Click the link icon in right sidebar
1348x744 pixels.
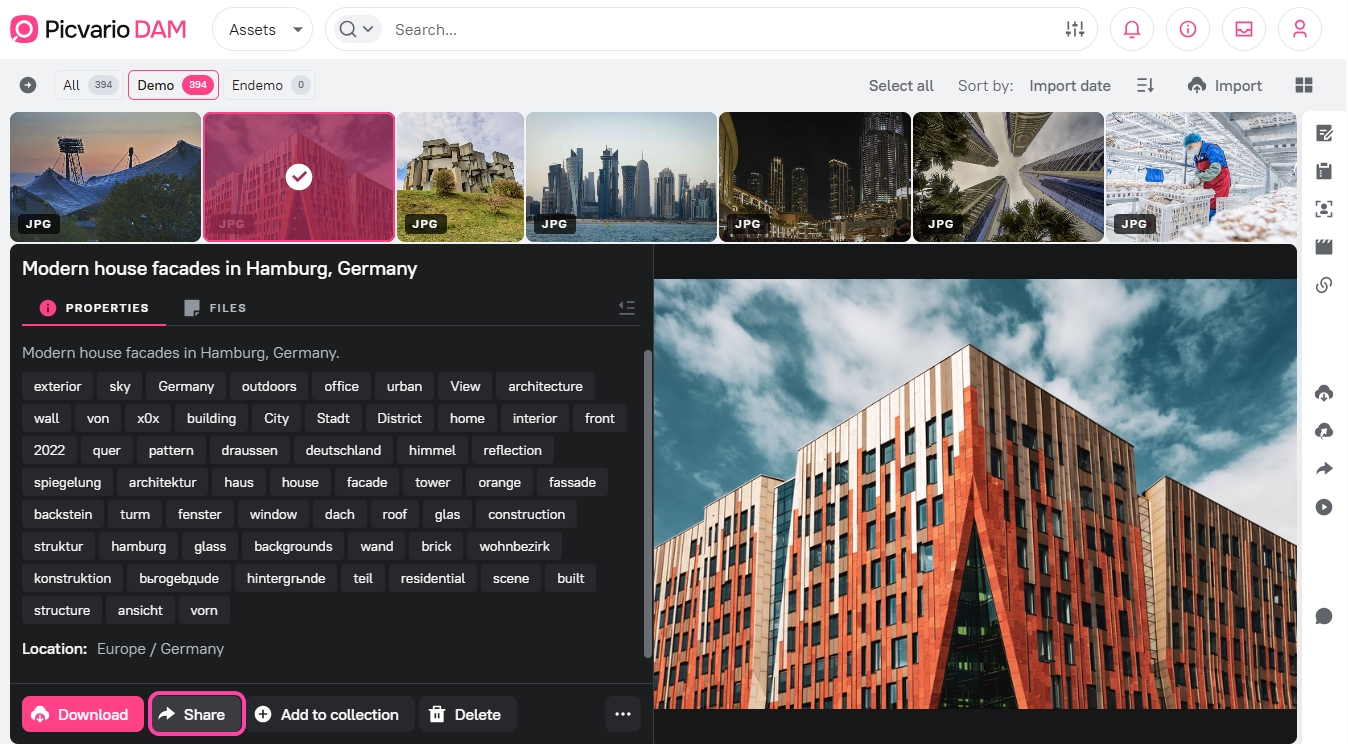tap(1324, 286)
